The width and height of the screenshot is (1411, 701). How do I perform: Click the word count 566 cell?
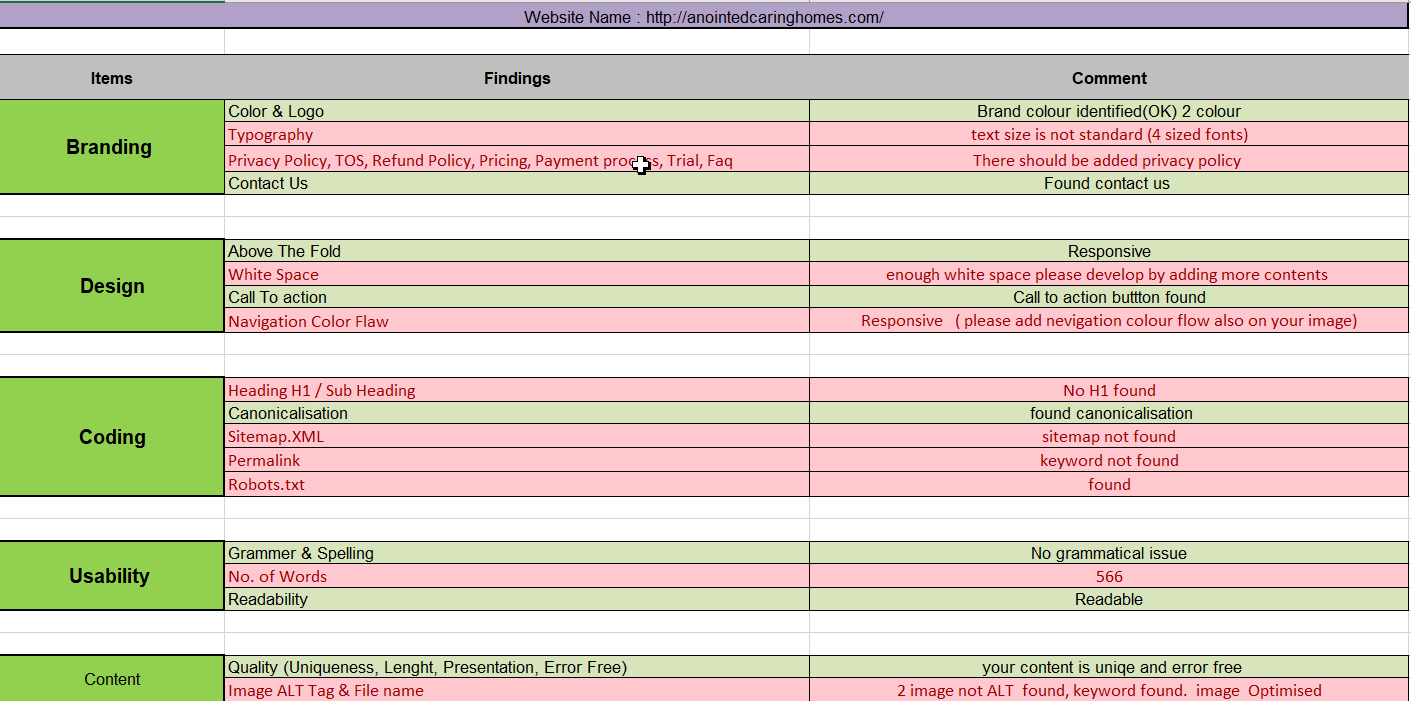point(1108,576)
